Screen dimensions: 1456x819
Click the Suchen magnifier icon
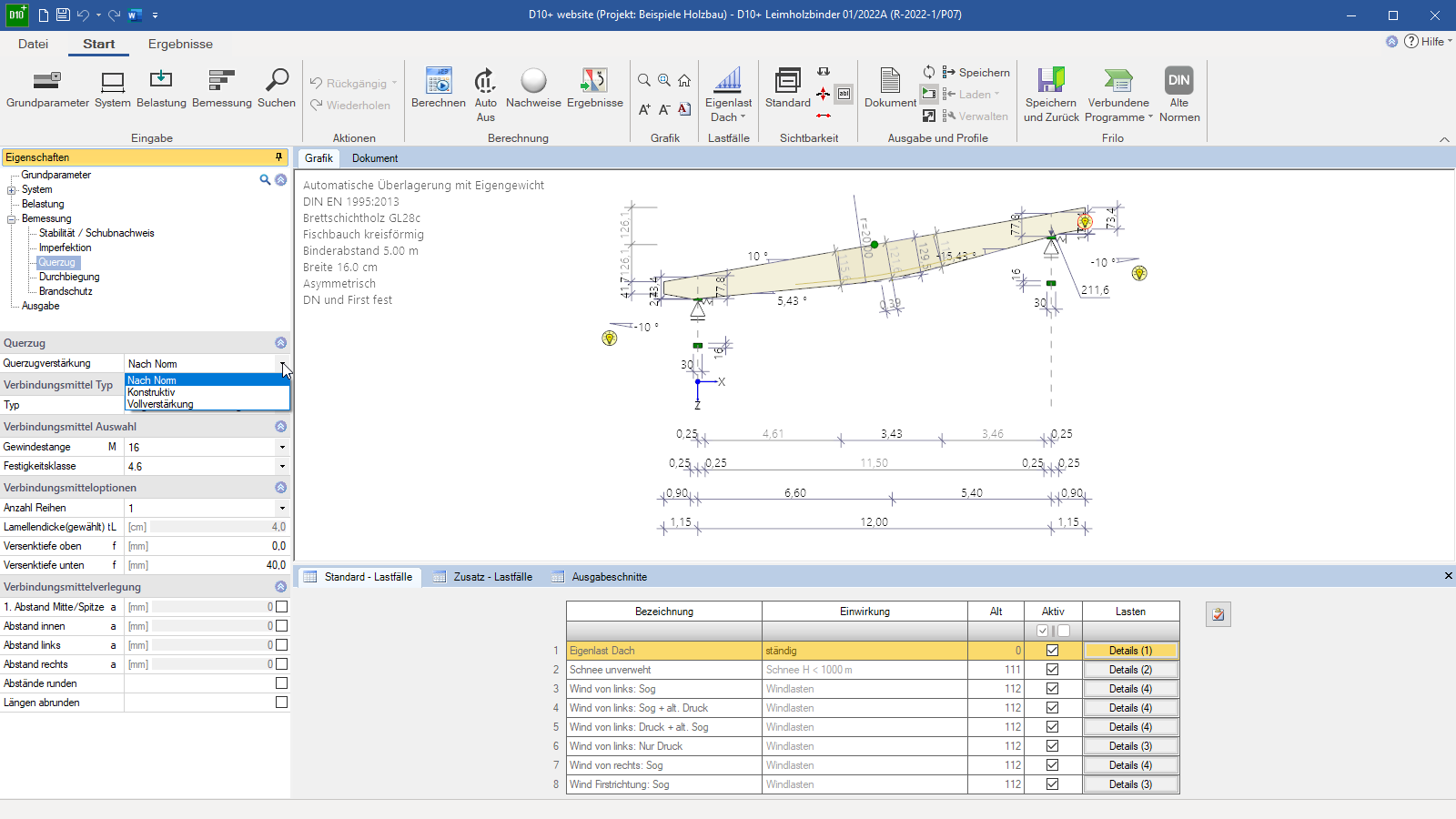coord(277,81)
